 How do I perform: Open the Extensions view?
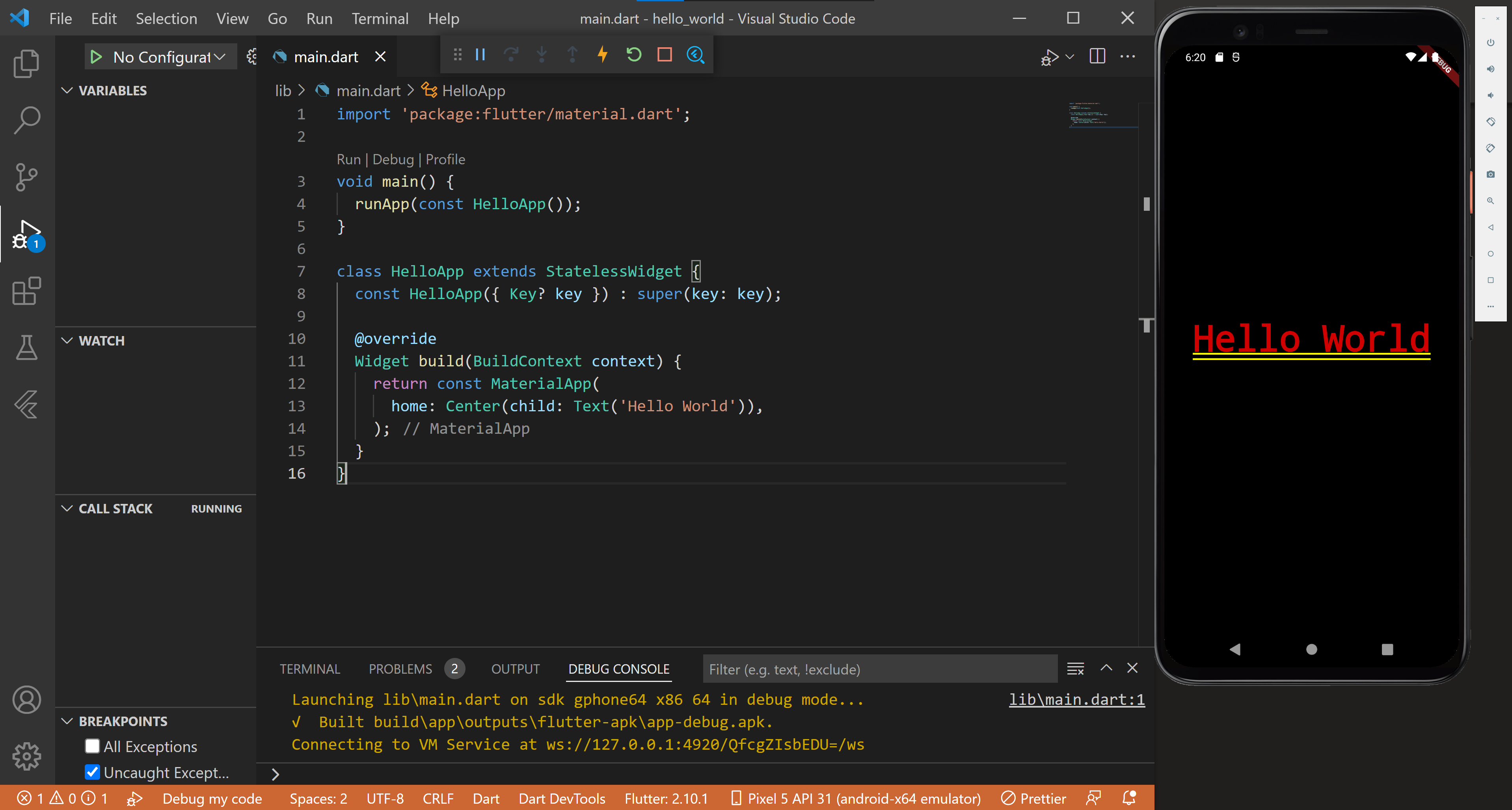[26, 291]
